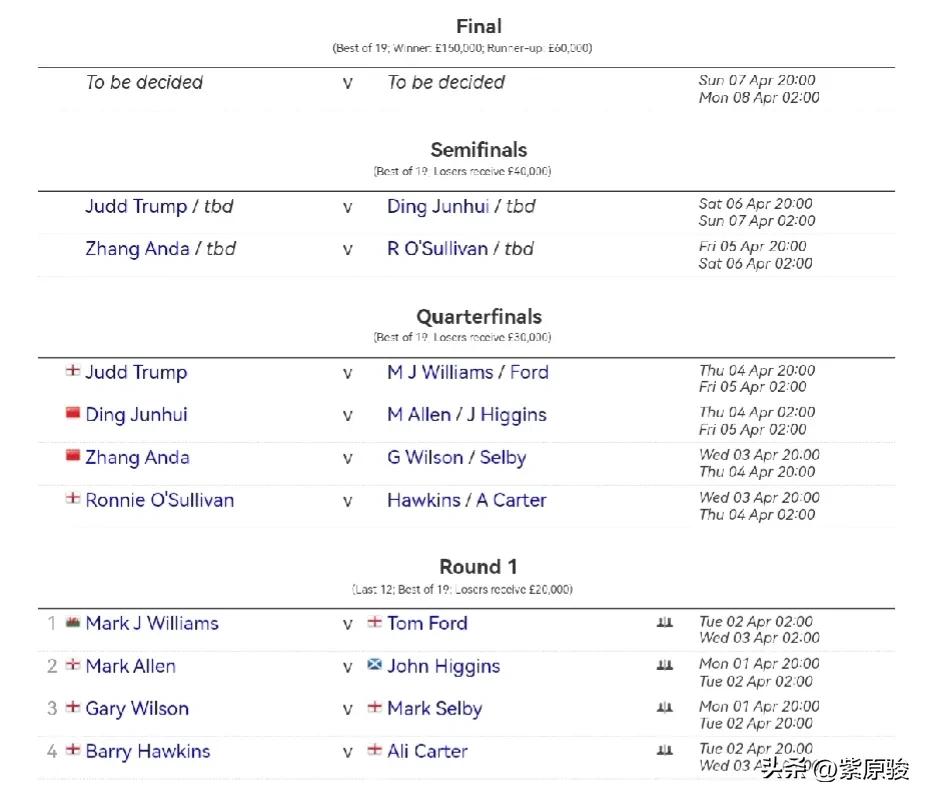Click the stats icon for Williams v Ford
Screen dimensions: 930x801
click(664, 623)
